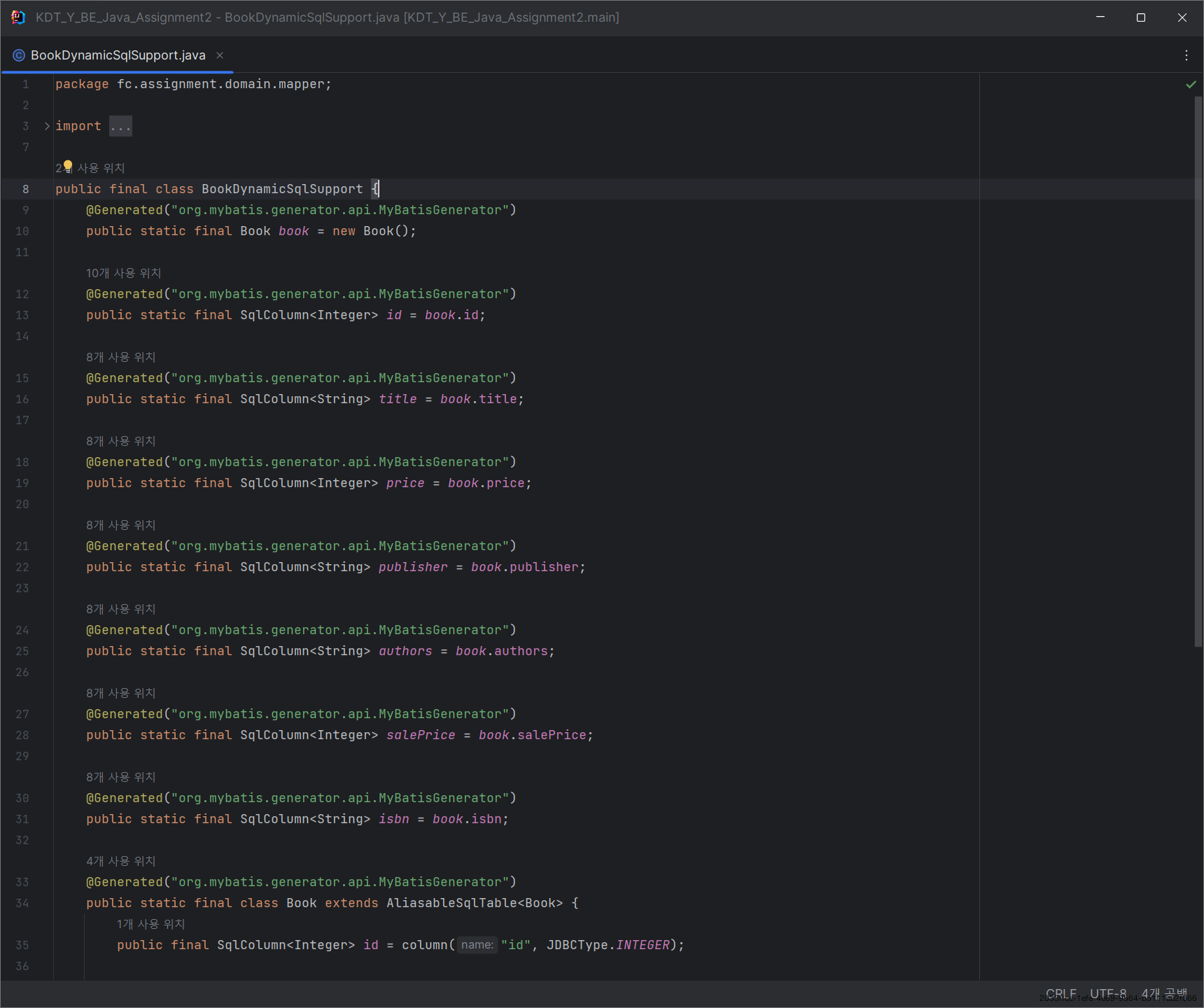This screenshot has width=1204, height=1008.
Task: Open the UTF-8 encoding selector
Action: tap(1108, 994)
